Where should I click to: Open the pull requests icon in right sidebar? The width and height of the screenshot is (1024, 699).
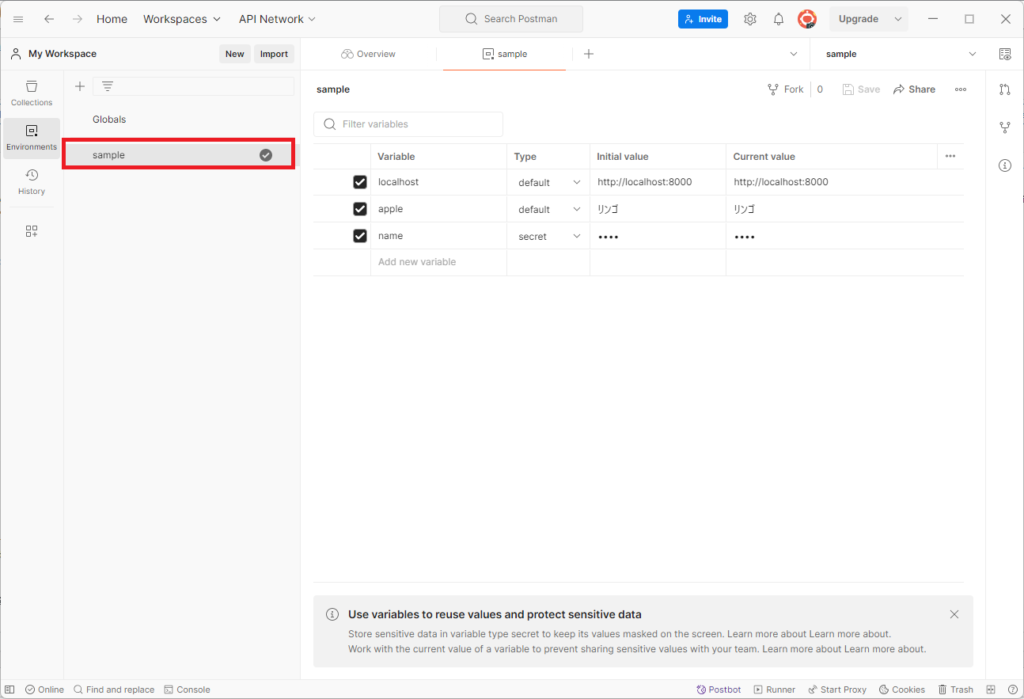pyautogui.click(x=1005, y=89)
